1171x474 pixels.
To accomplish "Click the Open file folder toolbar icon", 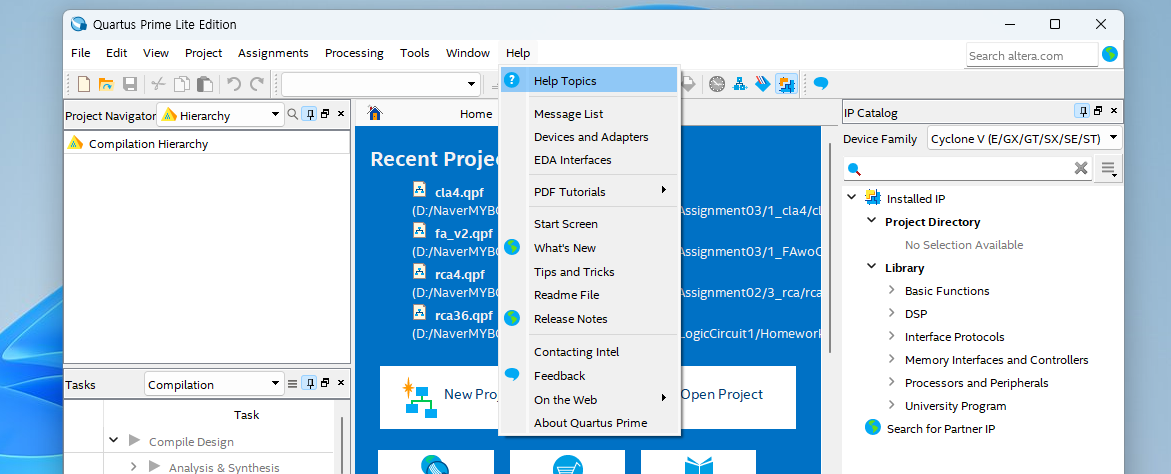I will (106, 84).
